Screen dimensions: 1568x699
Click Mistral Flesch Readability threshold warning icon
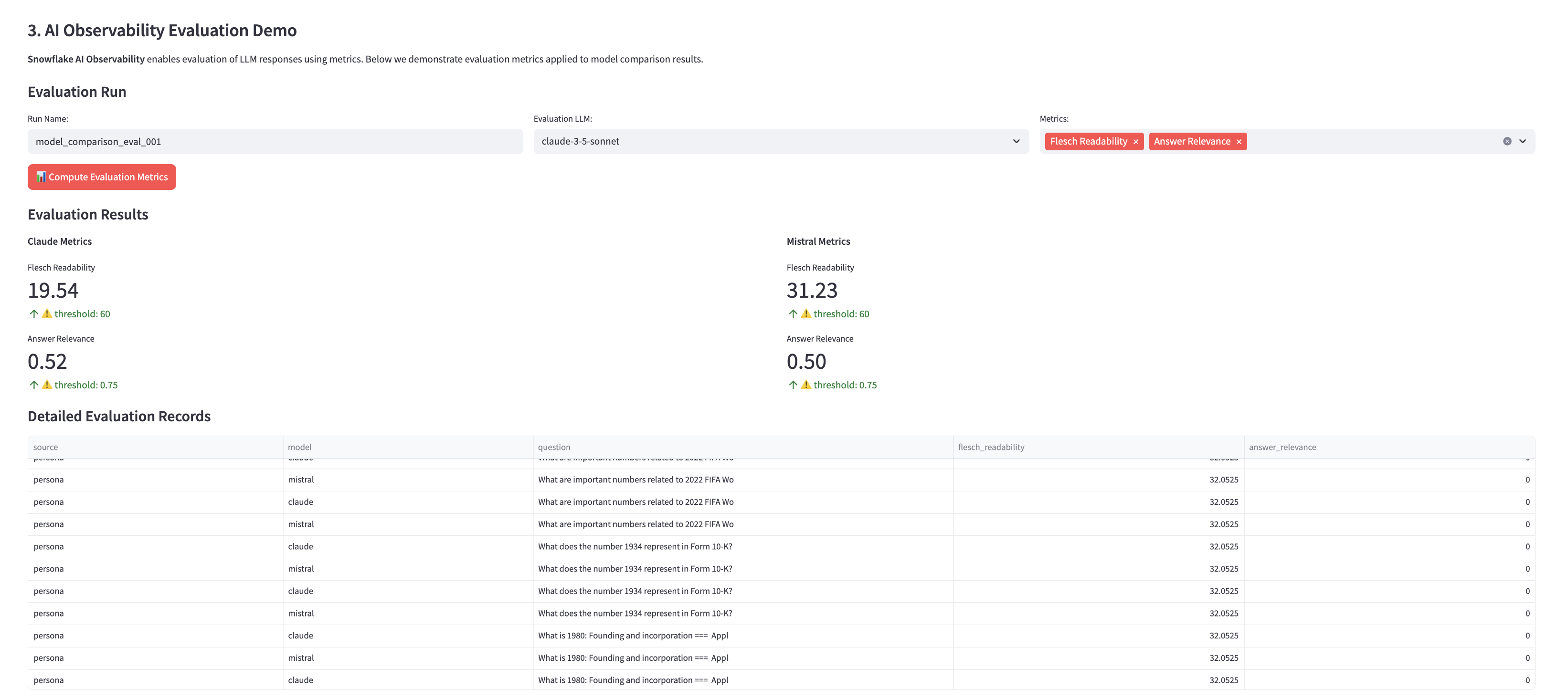point(805,314)
